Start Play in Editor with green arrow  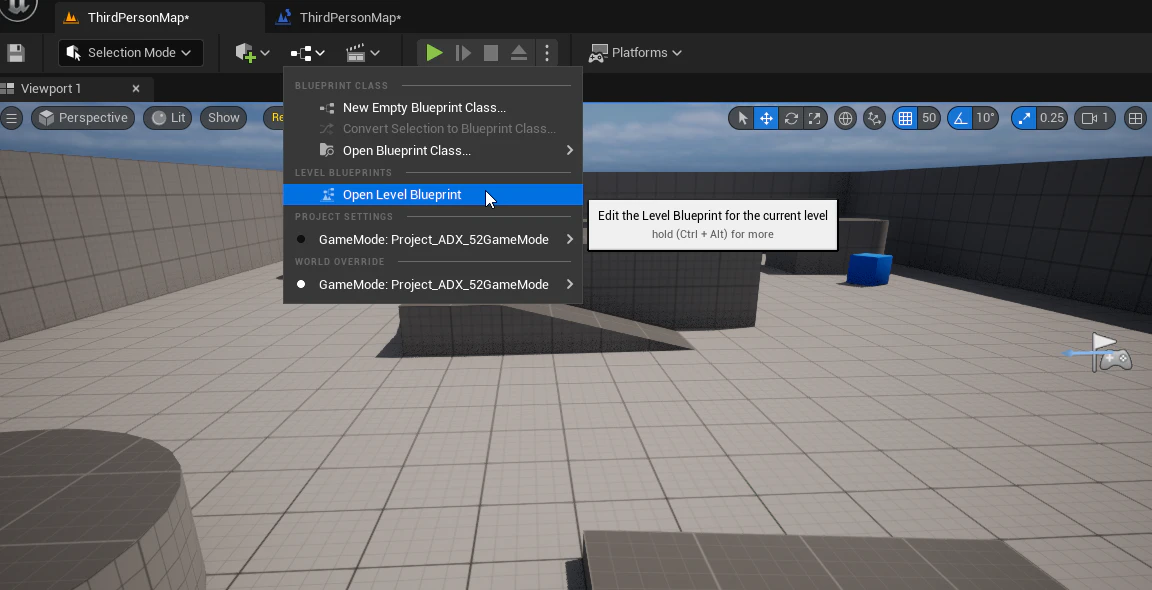click(434, 53)
